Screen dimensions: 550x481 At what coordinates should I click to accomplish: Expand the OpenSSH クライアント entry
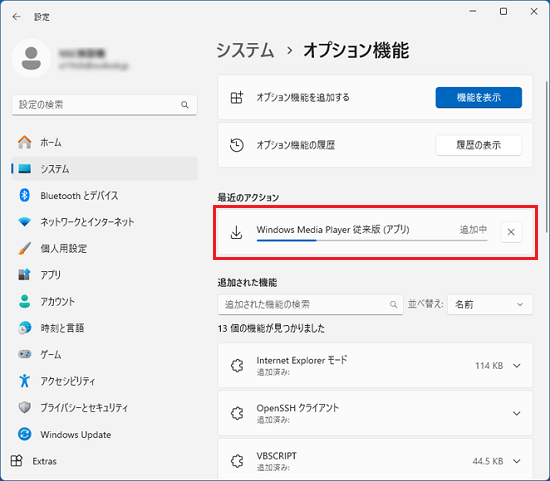tap(517, 413)
